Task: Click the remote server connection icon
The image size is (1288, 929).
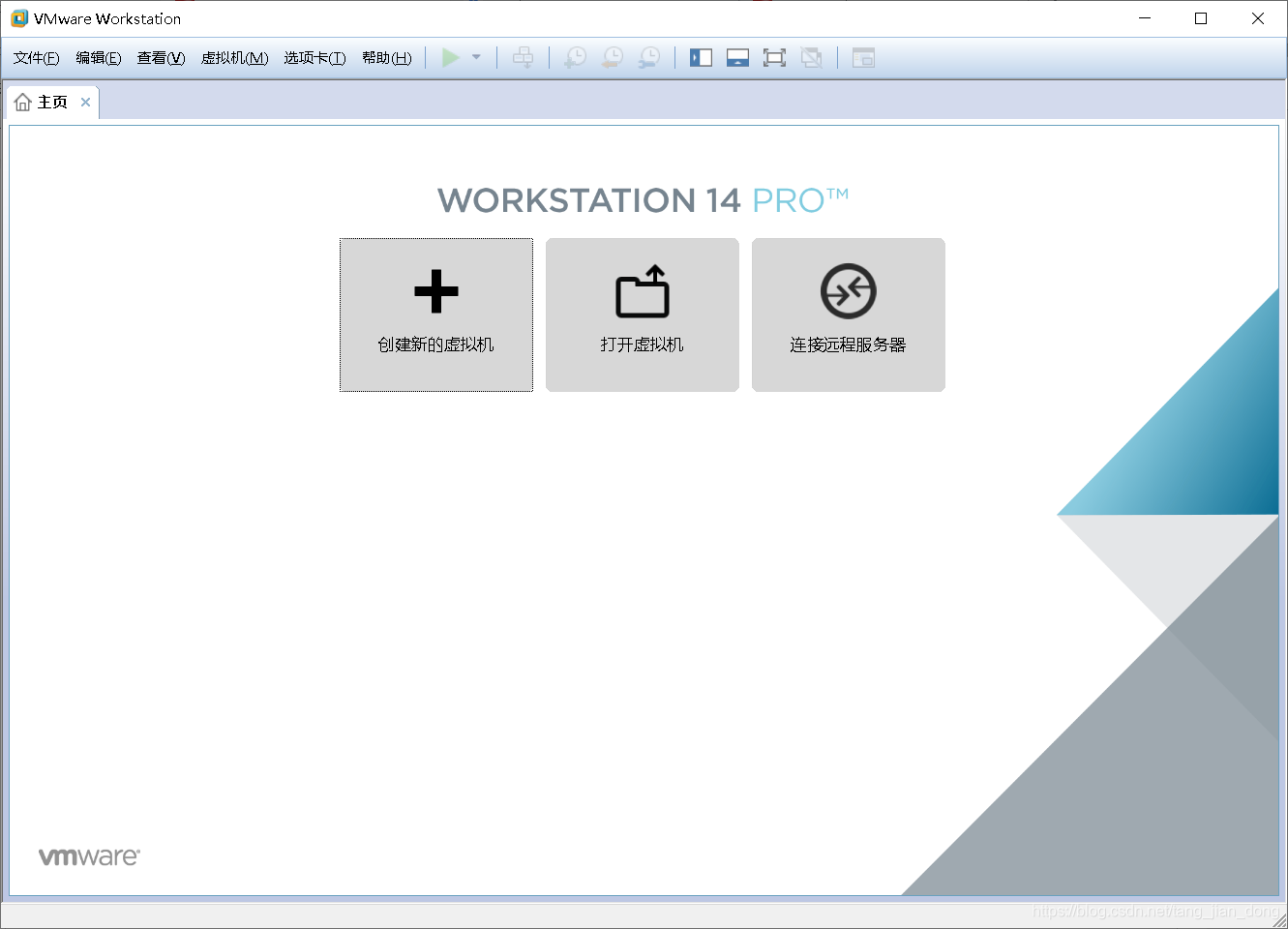Action: [x=849, y=291]
